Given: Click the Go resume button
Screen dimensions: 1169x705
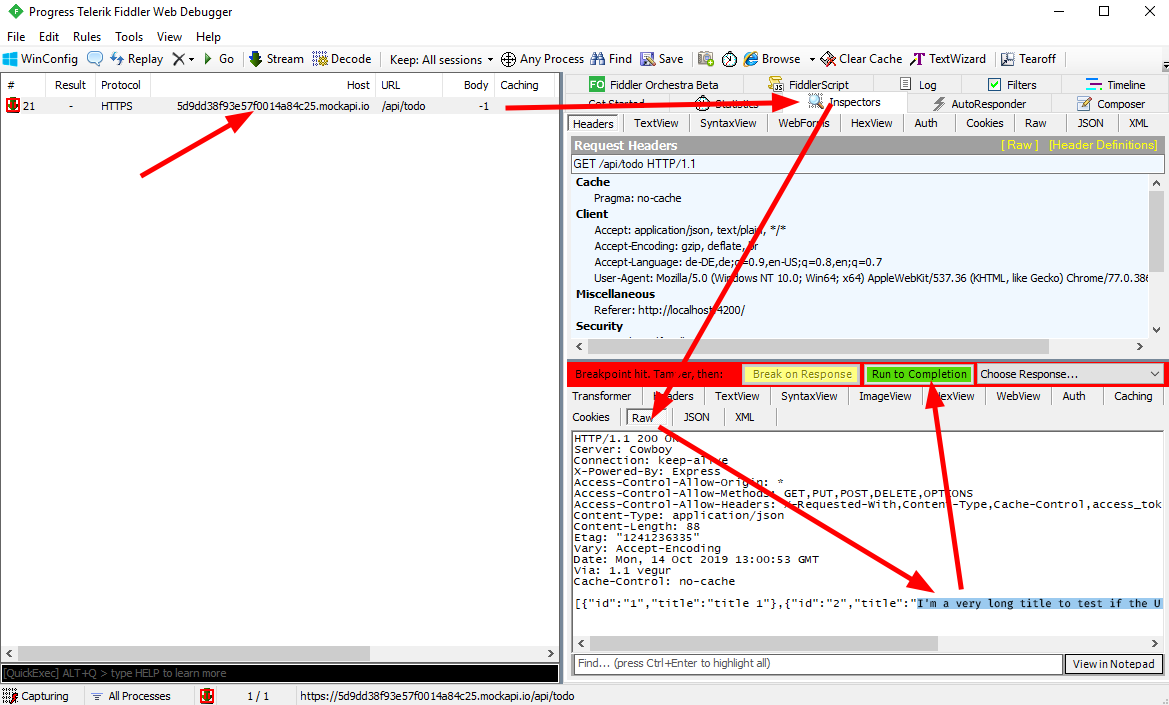Looking at the screenshot, I should (219, 59).
